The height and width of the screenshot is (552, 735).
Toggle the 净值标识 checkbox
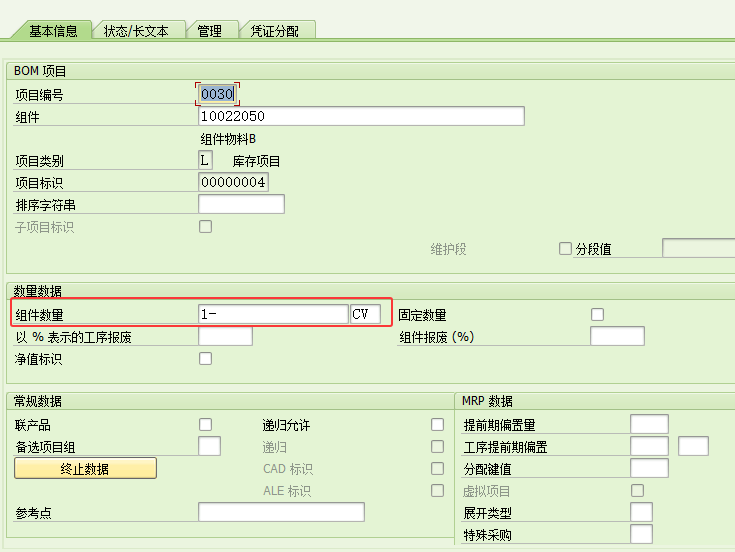[x=205, y=358]
